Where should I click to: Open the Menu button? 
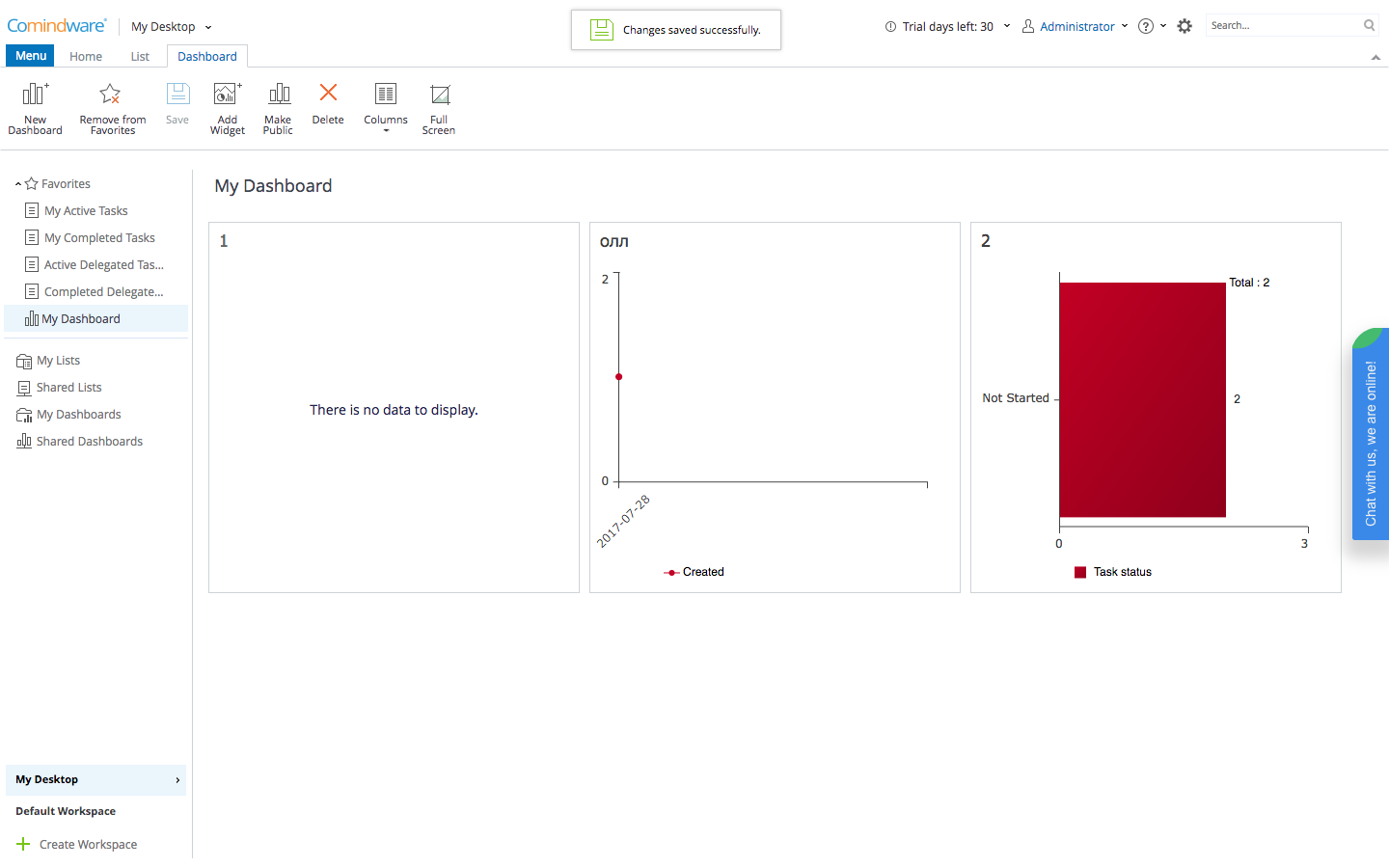pos(31,56)
